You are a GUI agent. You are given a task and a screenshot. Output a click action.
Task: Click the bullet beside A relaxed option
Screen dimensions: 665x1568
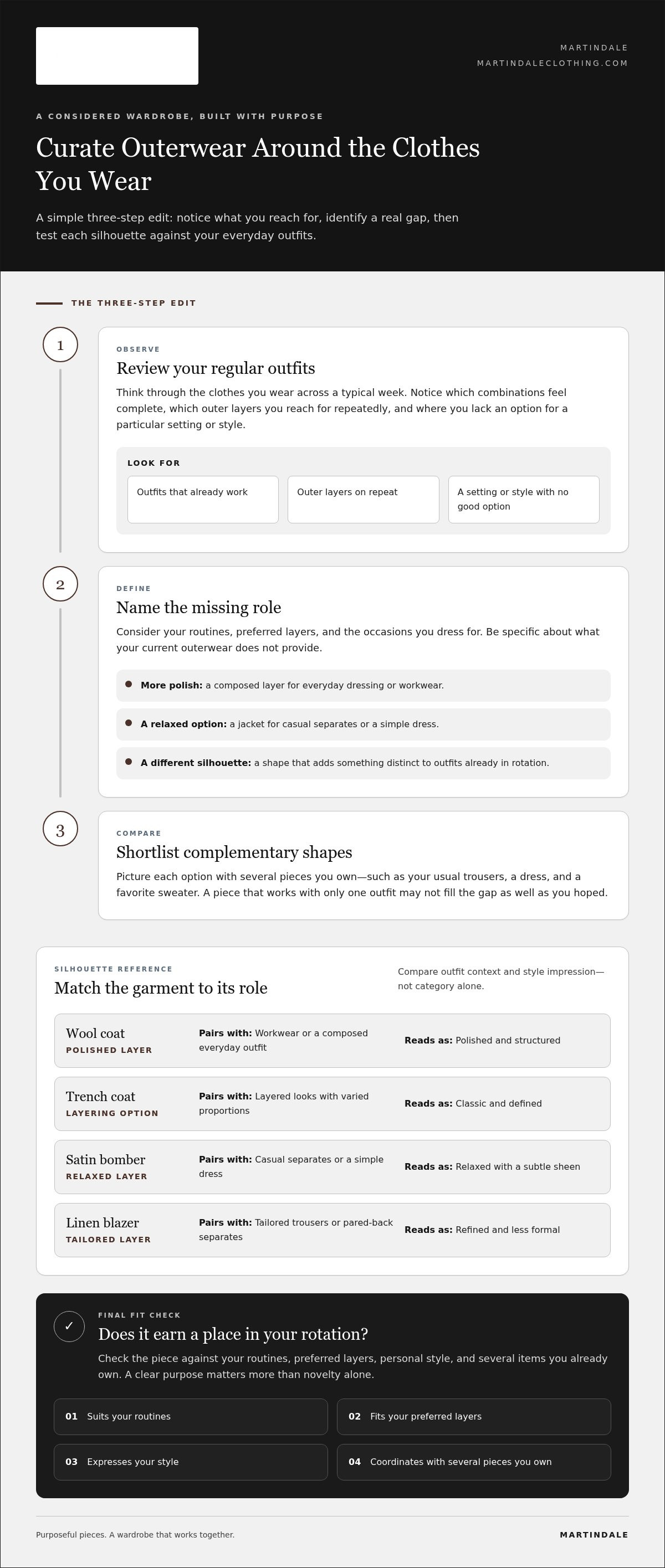129,723
